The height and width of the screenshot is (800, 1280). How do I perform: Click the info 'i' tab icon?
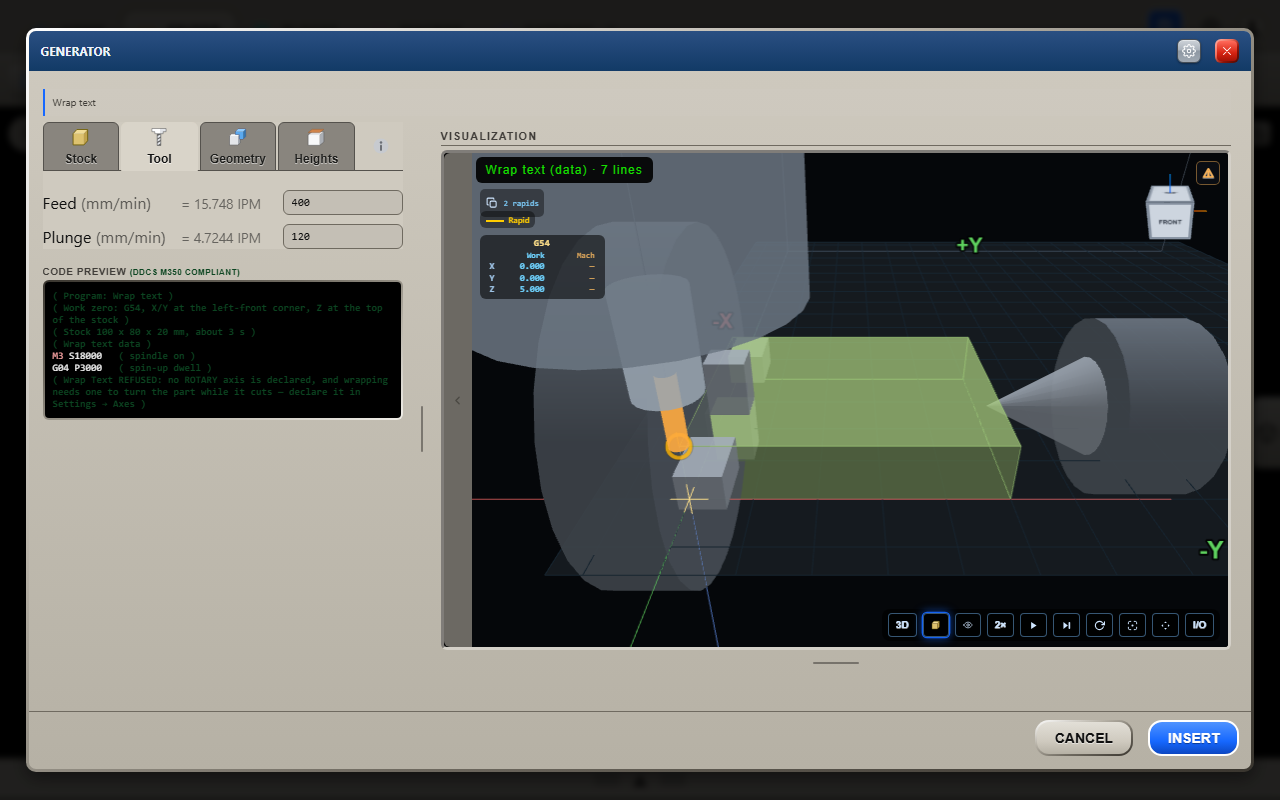click(x=381, y=146)
